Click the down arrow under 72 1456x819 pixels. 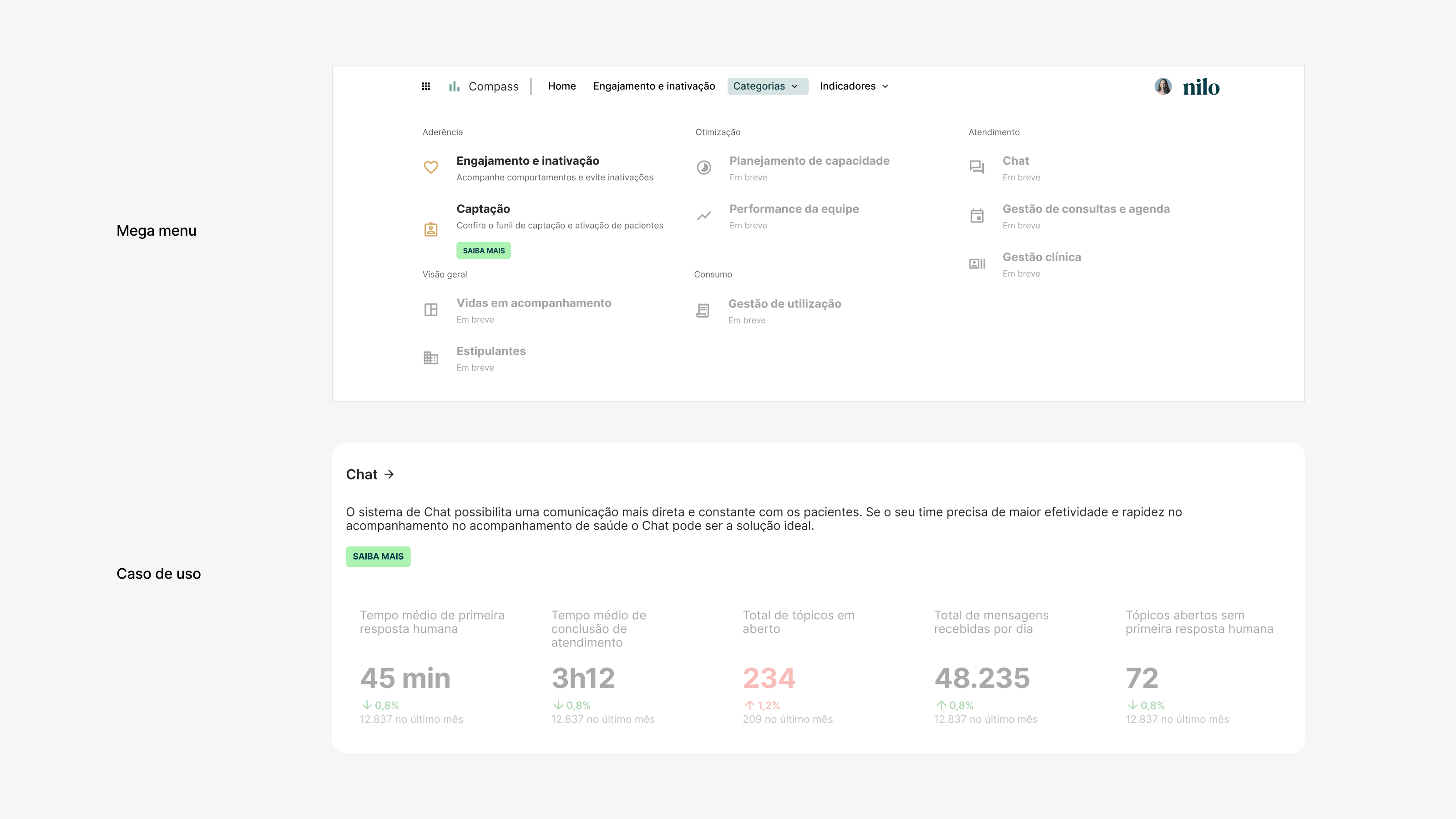[x=1132, y=705]
